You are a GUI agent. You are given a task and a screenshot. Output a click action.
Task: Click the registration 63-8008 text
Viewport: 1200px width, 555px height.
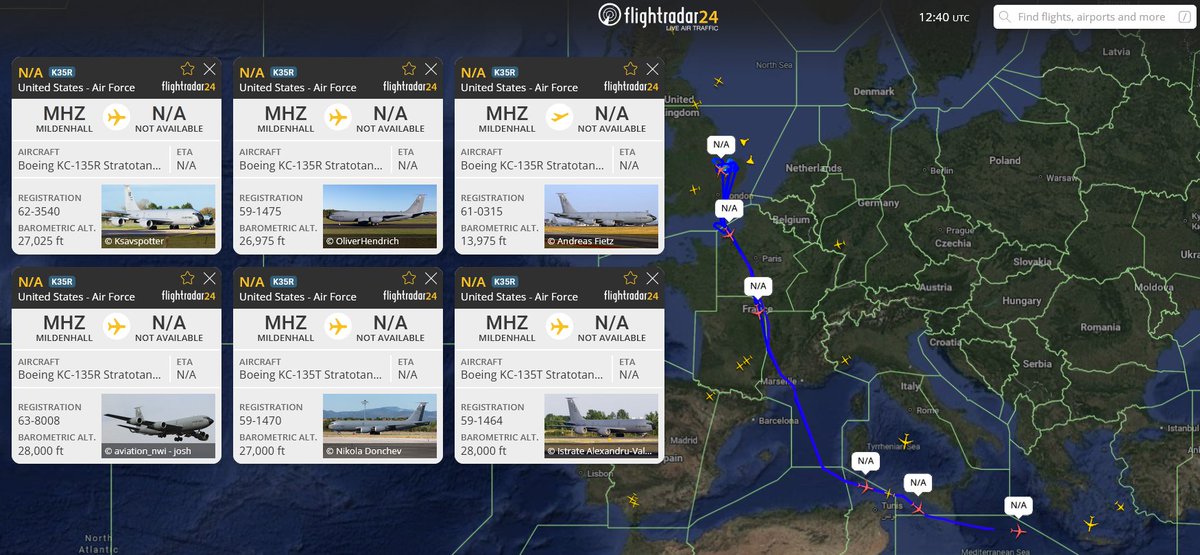(40, 421)
